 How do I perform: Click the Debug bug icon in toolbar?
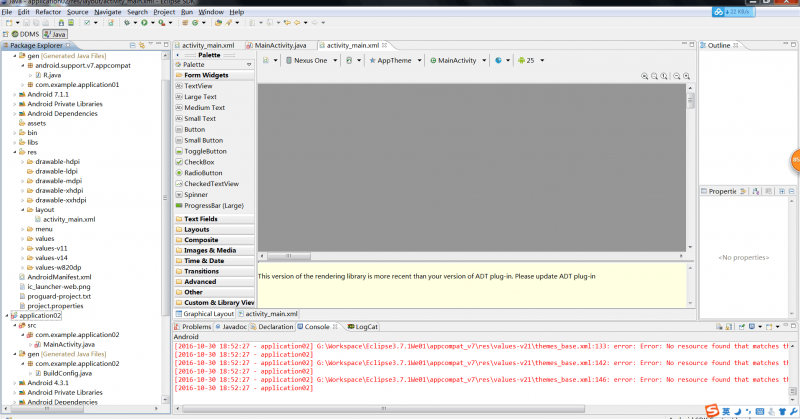click(129, 22)
